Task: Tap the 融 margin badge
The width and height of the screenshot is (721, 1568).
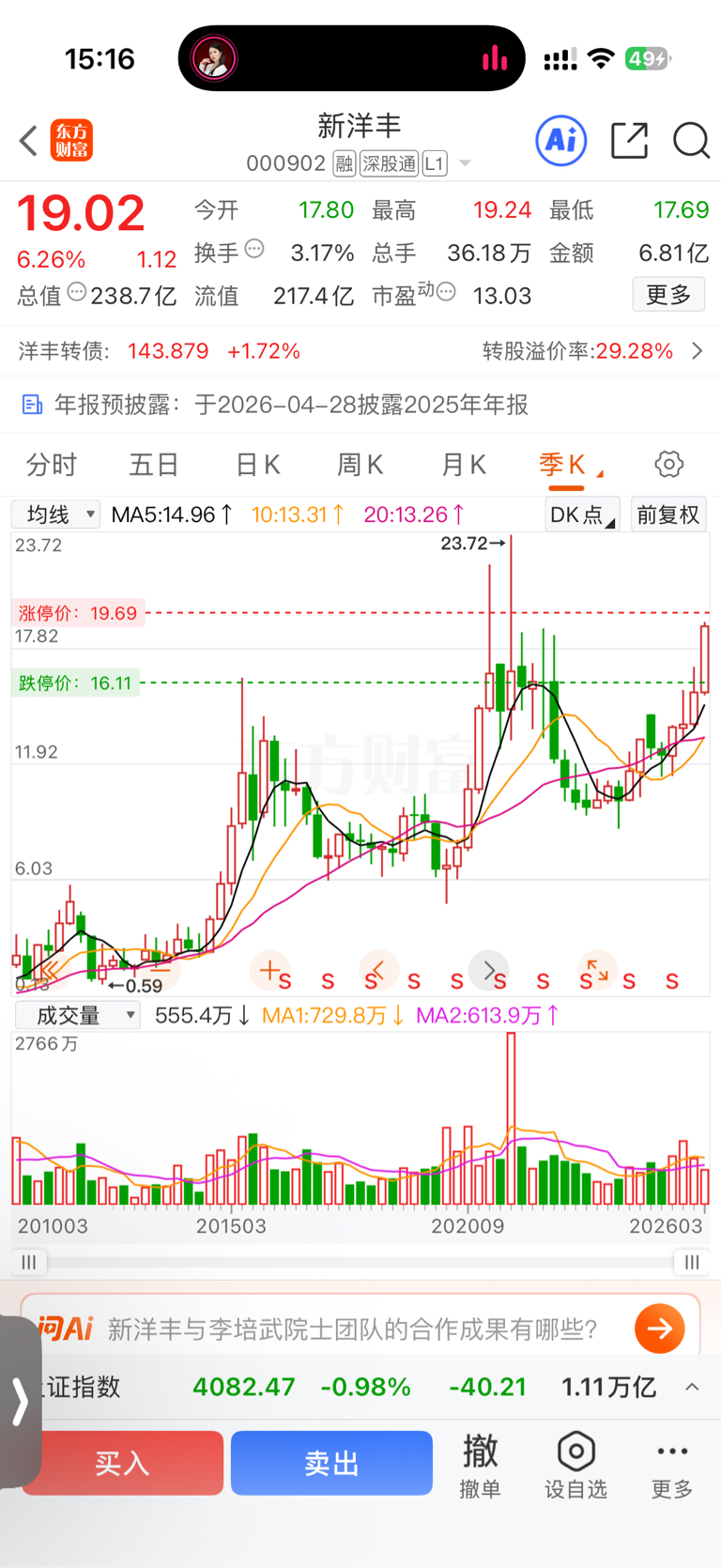Action: [x=344, y=164]
